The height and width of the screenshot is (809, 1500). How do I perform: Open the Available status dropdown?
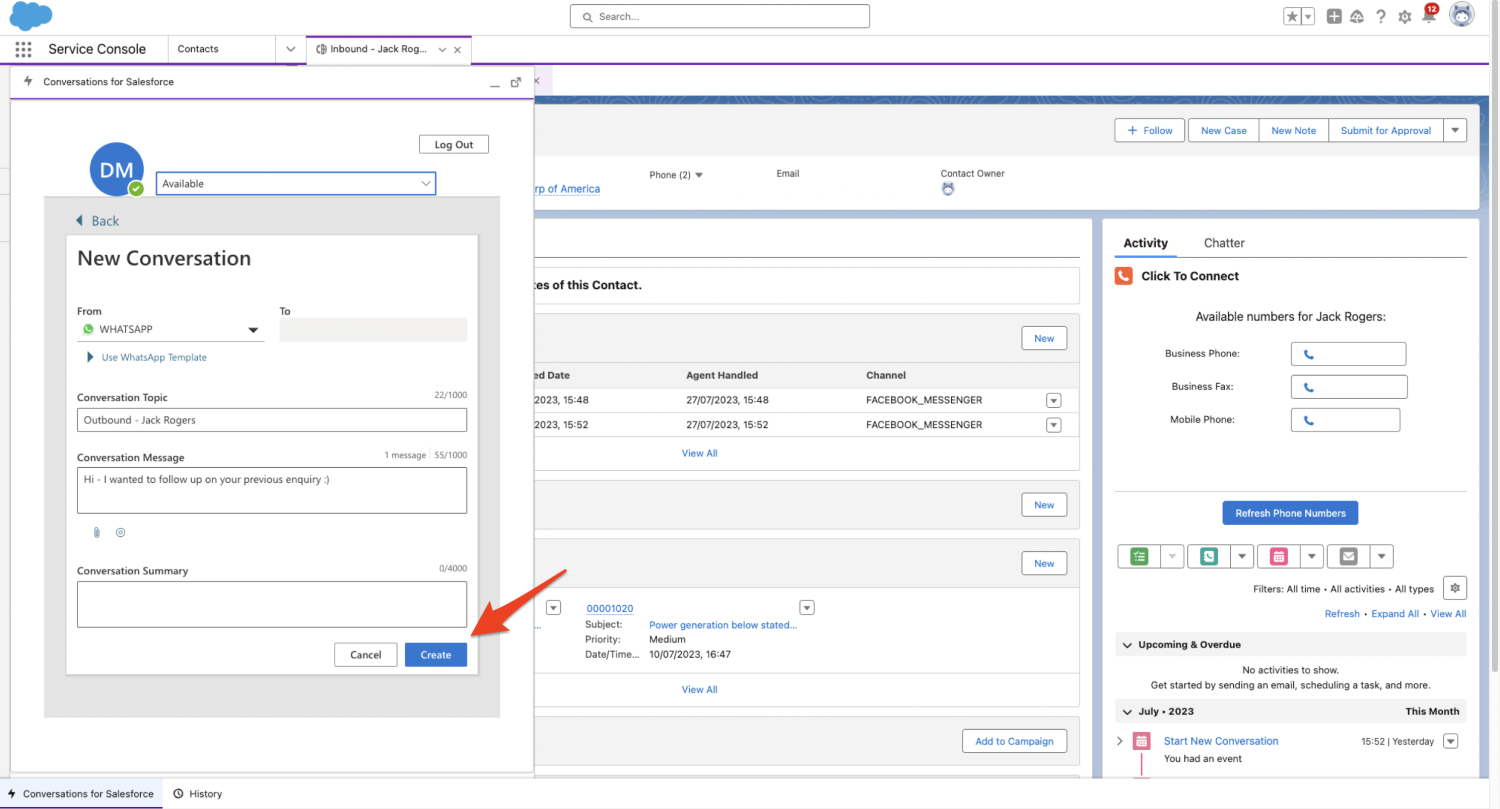[296, 183]
